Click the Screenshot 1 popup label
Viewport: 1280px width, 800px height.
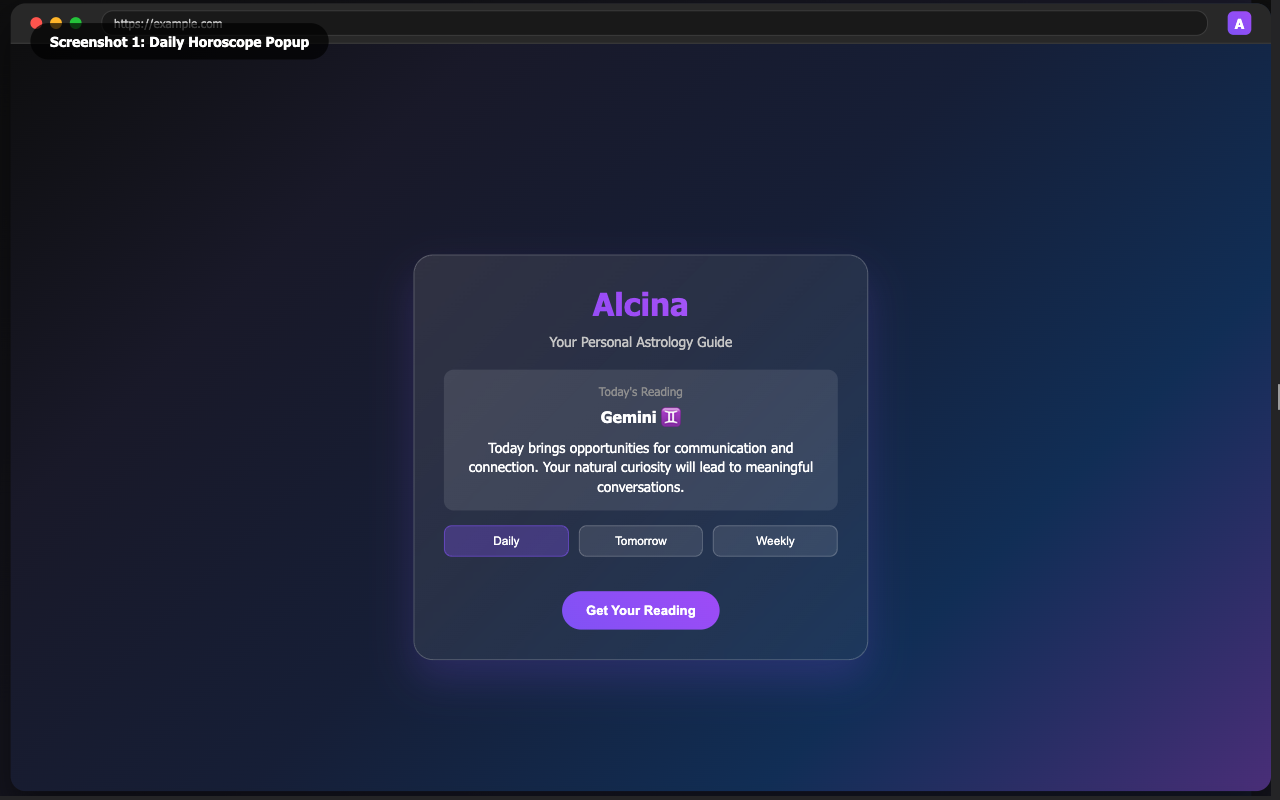(179, 41)
